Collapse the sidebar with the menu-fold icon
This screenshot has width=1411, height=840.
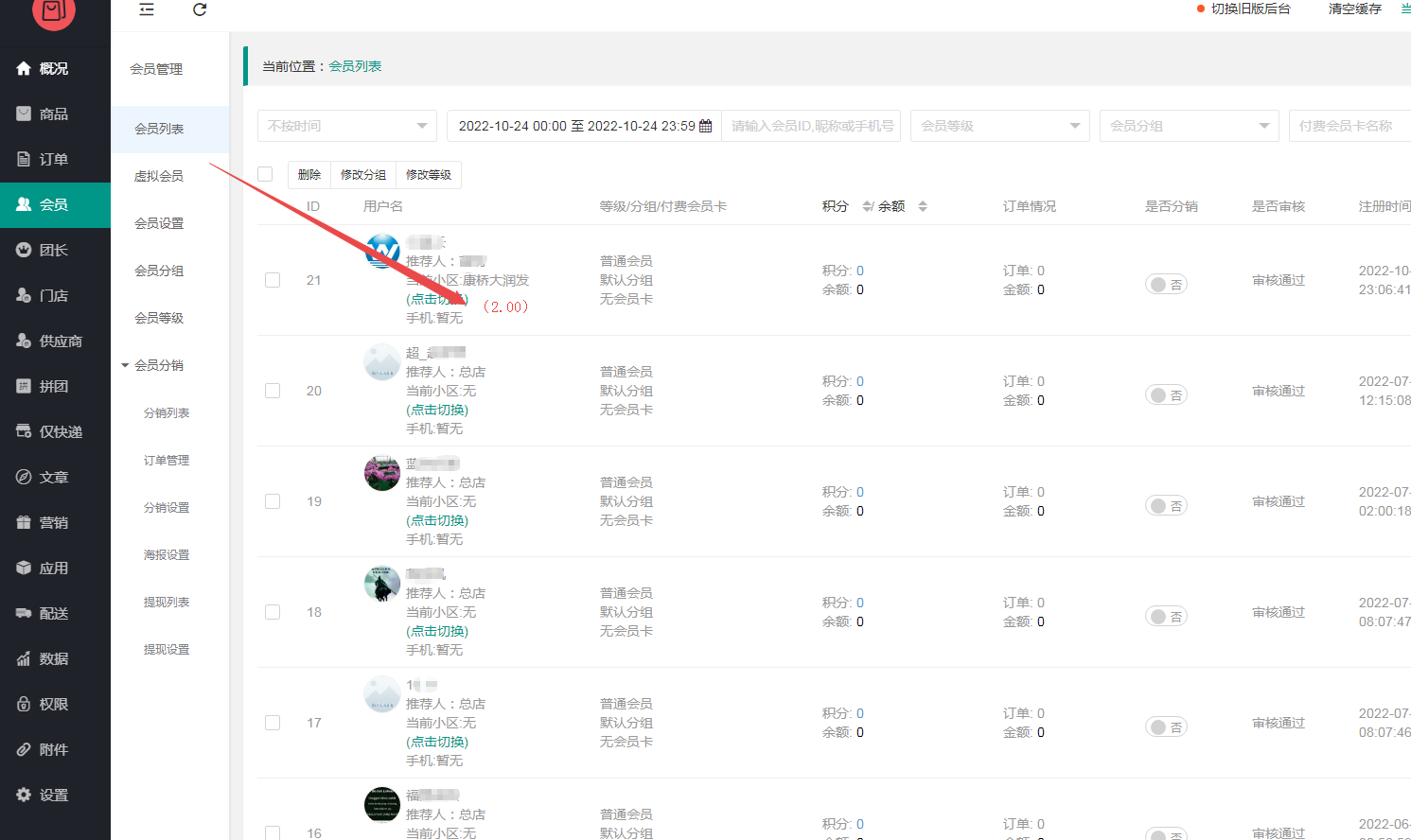pyautogui.click(x=147, y=9)
